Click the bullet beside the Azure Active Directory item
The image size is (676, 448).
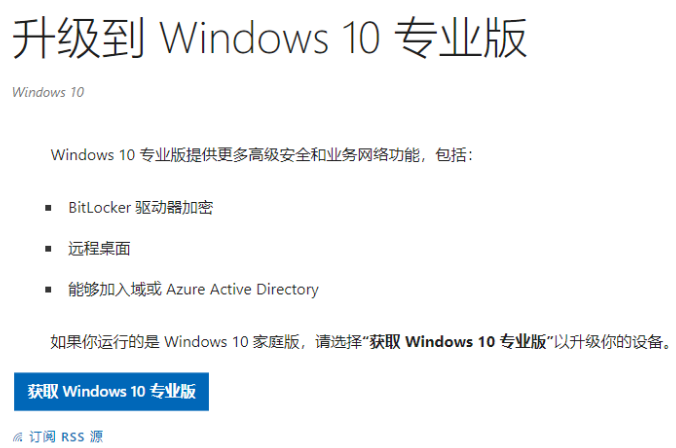click(x=49, y=289)
